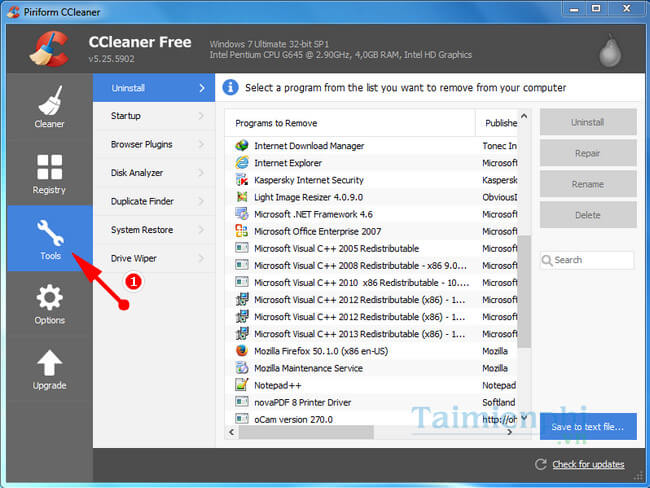Click the Internet Explorer icon
The height and width of the screenshot is (488, 650).
coord(242,163)
